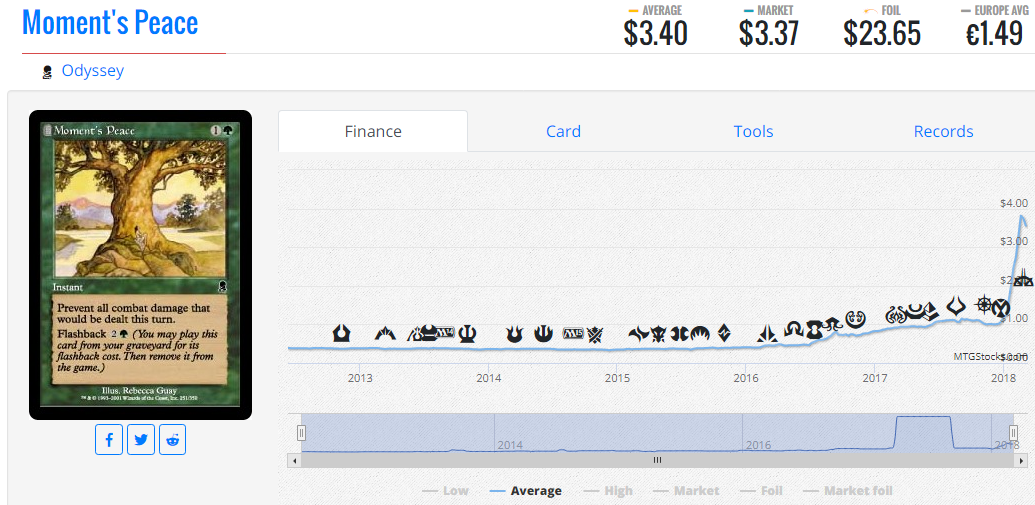This screenshot has height=505, width=1035.
Task: Toggle the Market foil series in the legend
Action: (848, 490)
